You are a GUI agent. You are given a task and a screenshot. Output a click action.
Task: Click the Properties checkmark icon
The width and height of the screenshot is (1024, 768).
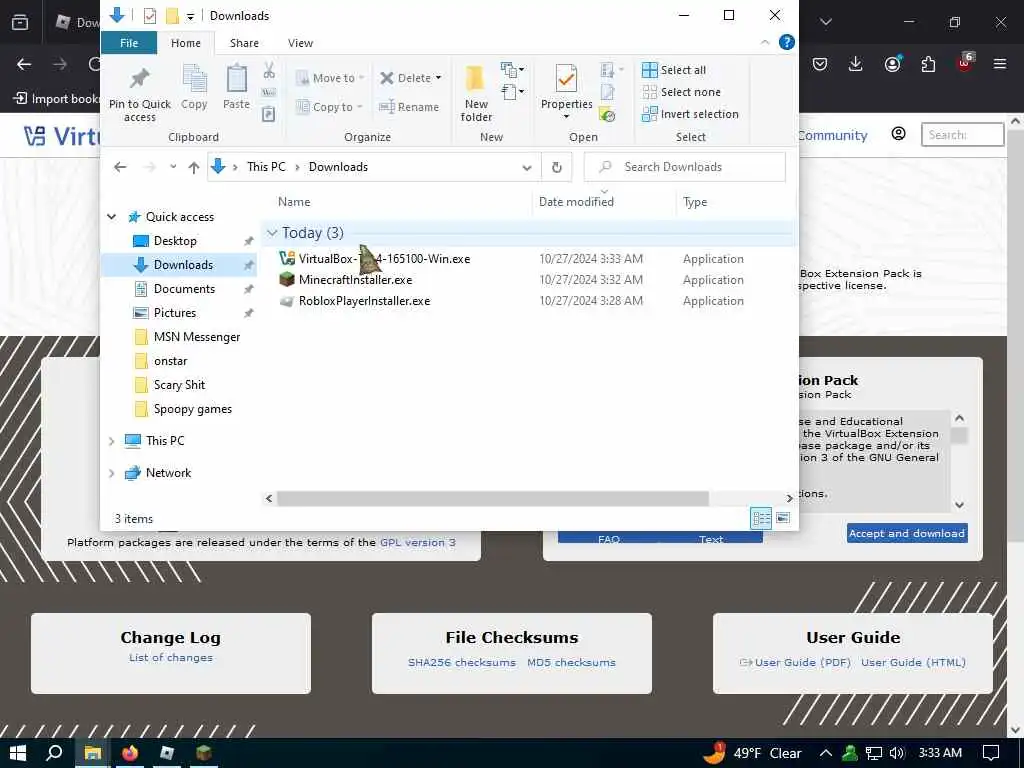[x=566, y=80]
